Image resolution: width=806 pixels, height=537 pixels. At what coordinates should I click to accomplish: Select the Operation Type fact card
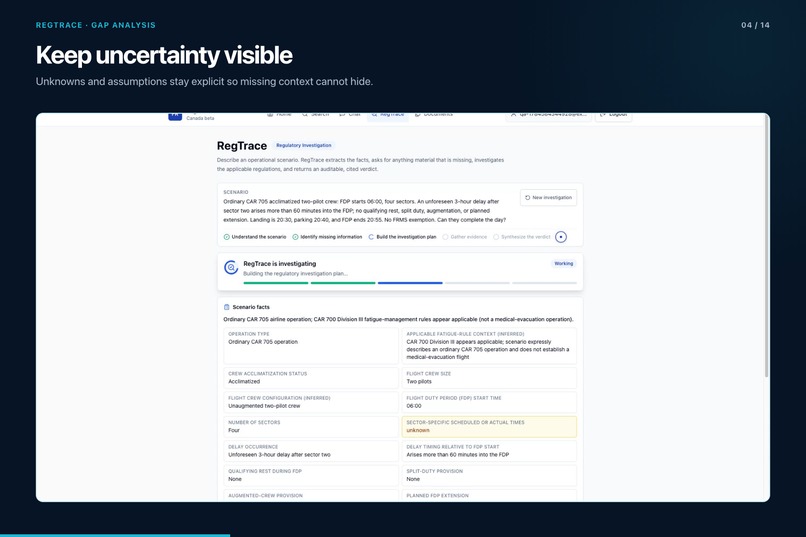(x=311, y=346)
